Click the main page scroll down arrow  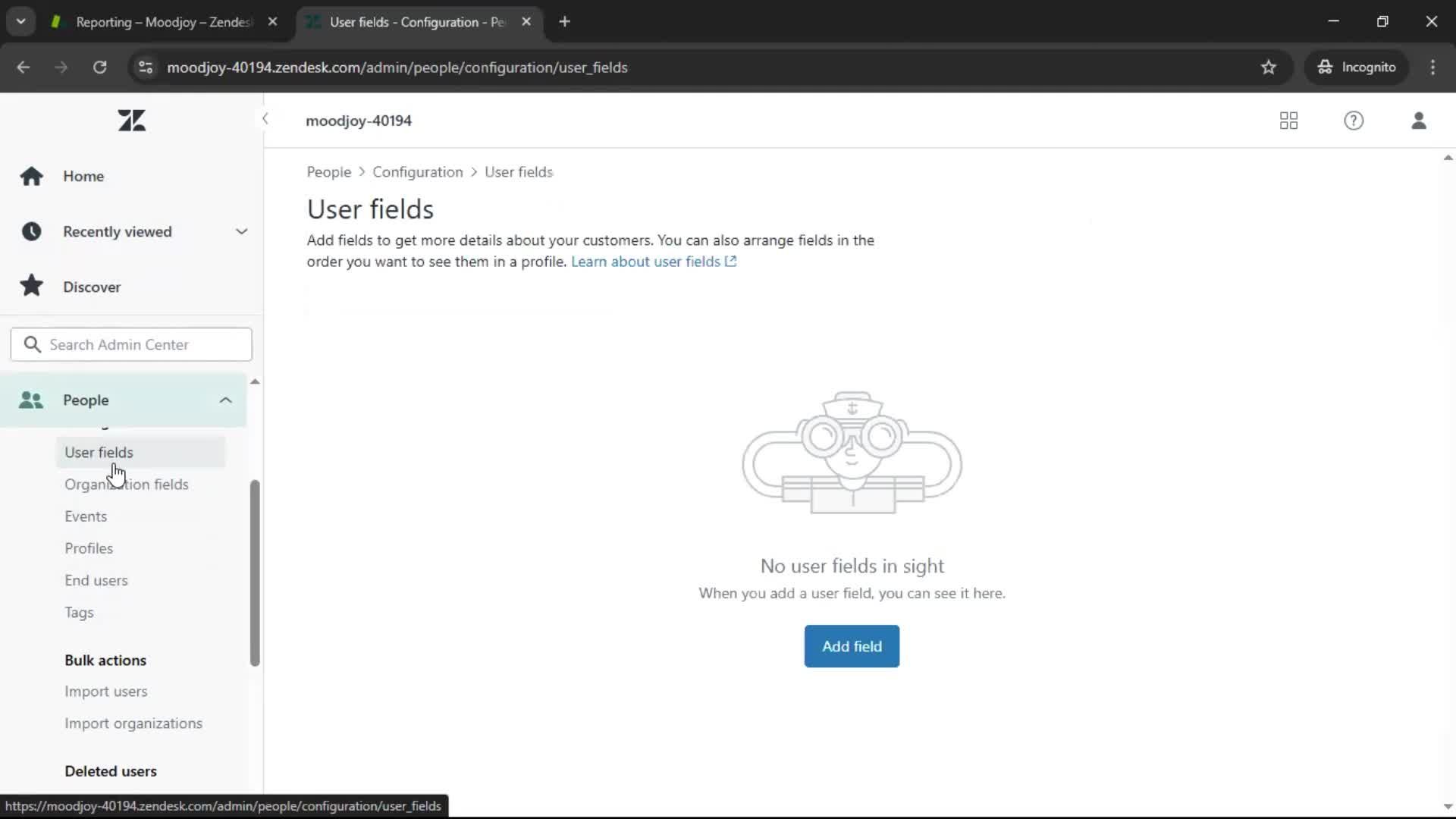point(1448,807)
